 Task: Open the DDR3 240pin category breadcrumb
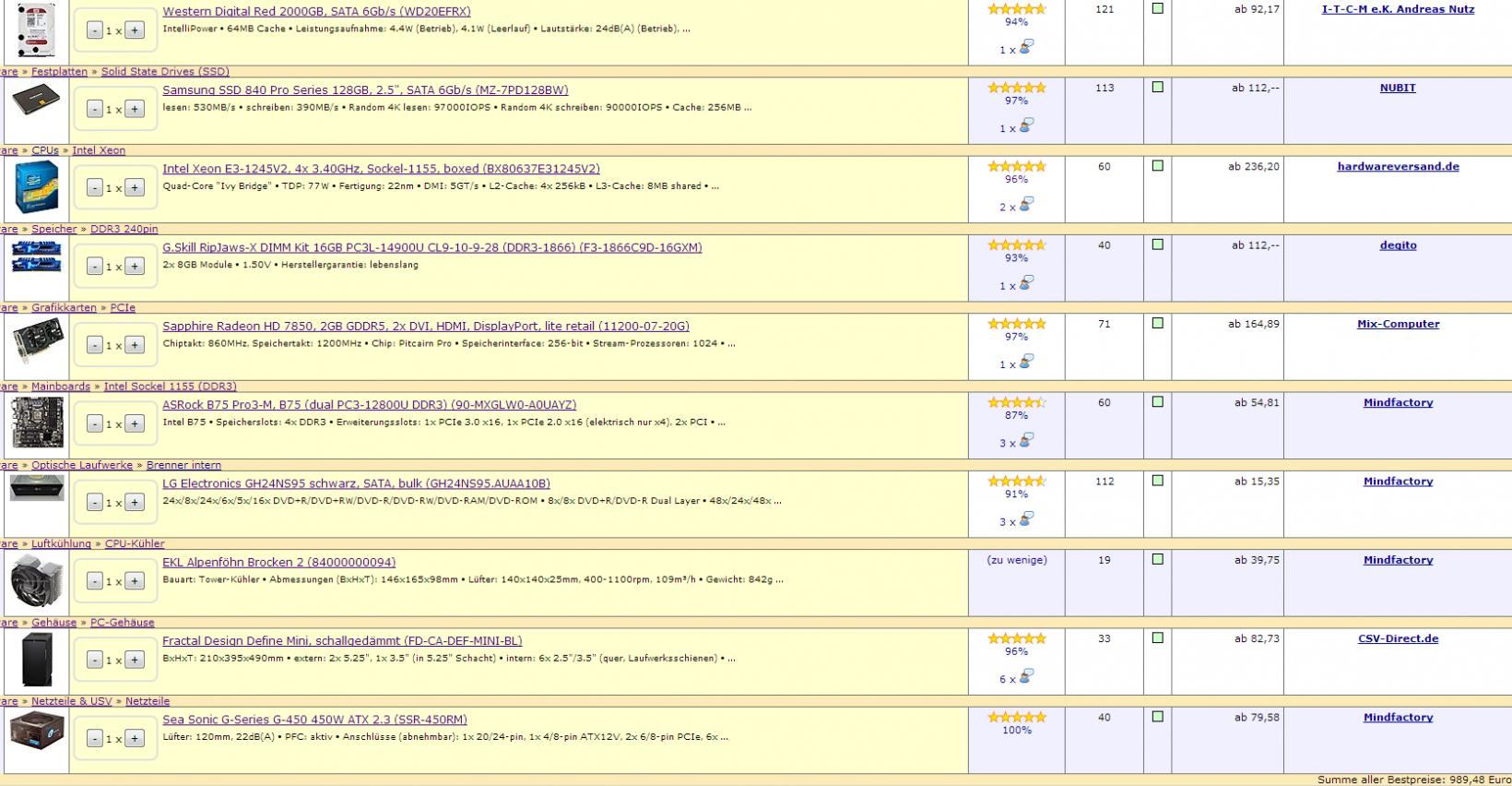(x=124, y=229)
